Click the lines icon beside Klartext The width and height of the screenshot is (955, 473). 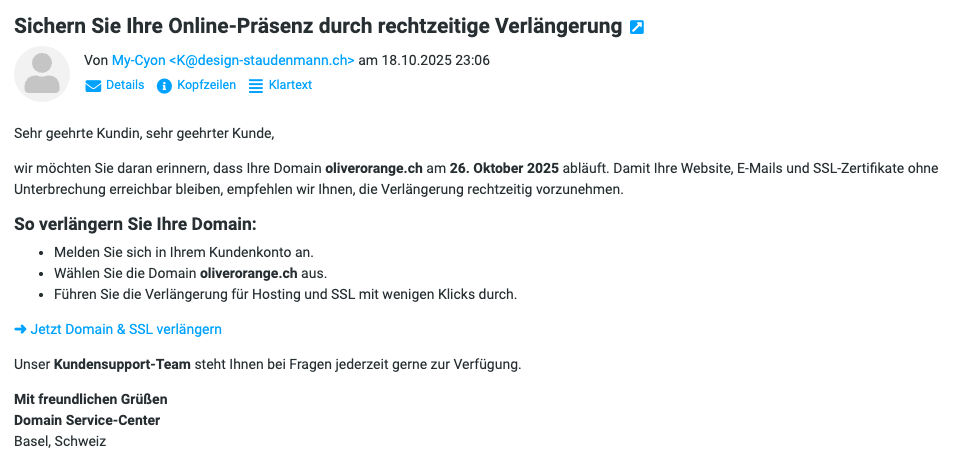[256, 86]
